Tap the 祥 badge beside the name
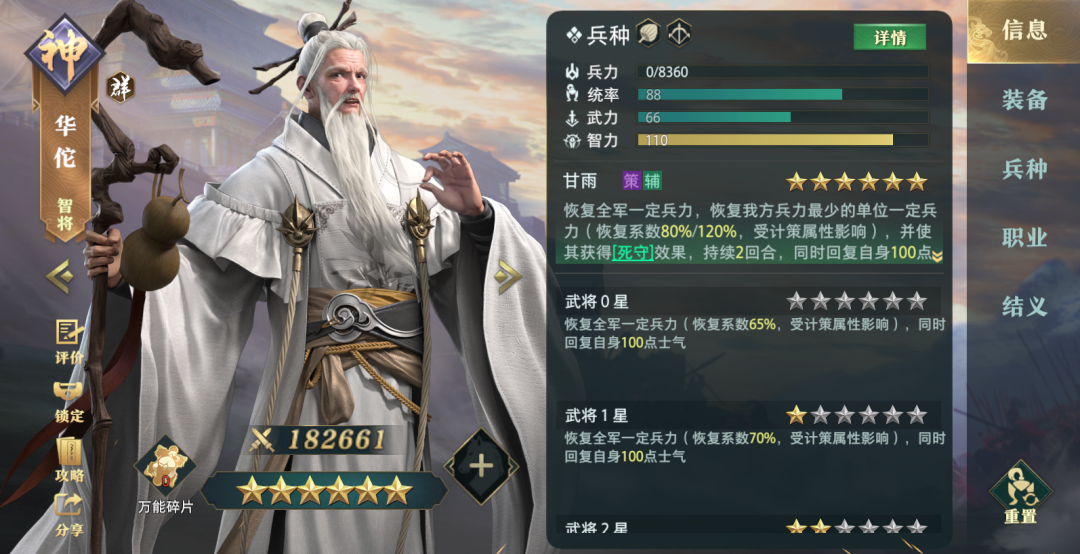Viewport: 1080px width, 554px height. click(x=121, y=87)
